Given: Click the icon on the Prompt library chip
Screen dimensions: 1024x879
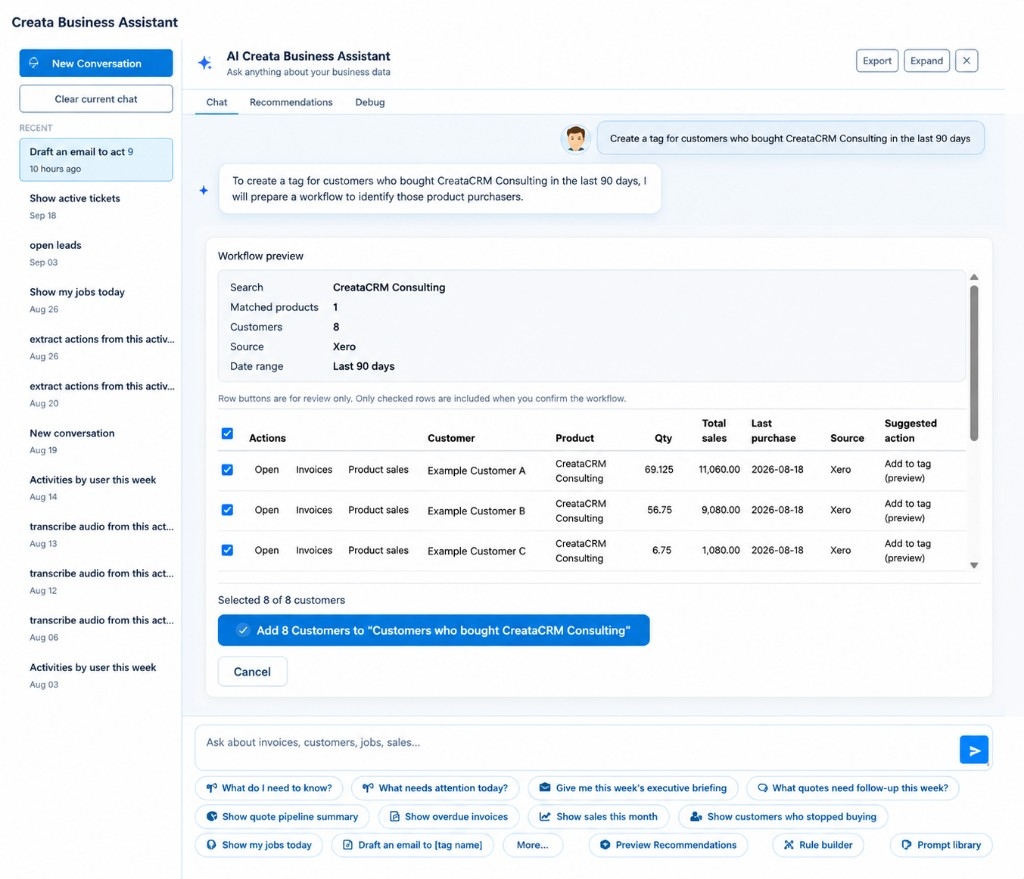Looking at the screenshot, I should 906,844.
